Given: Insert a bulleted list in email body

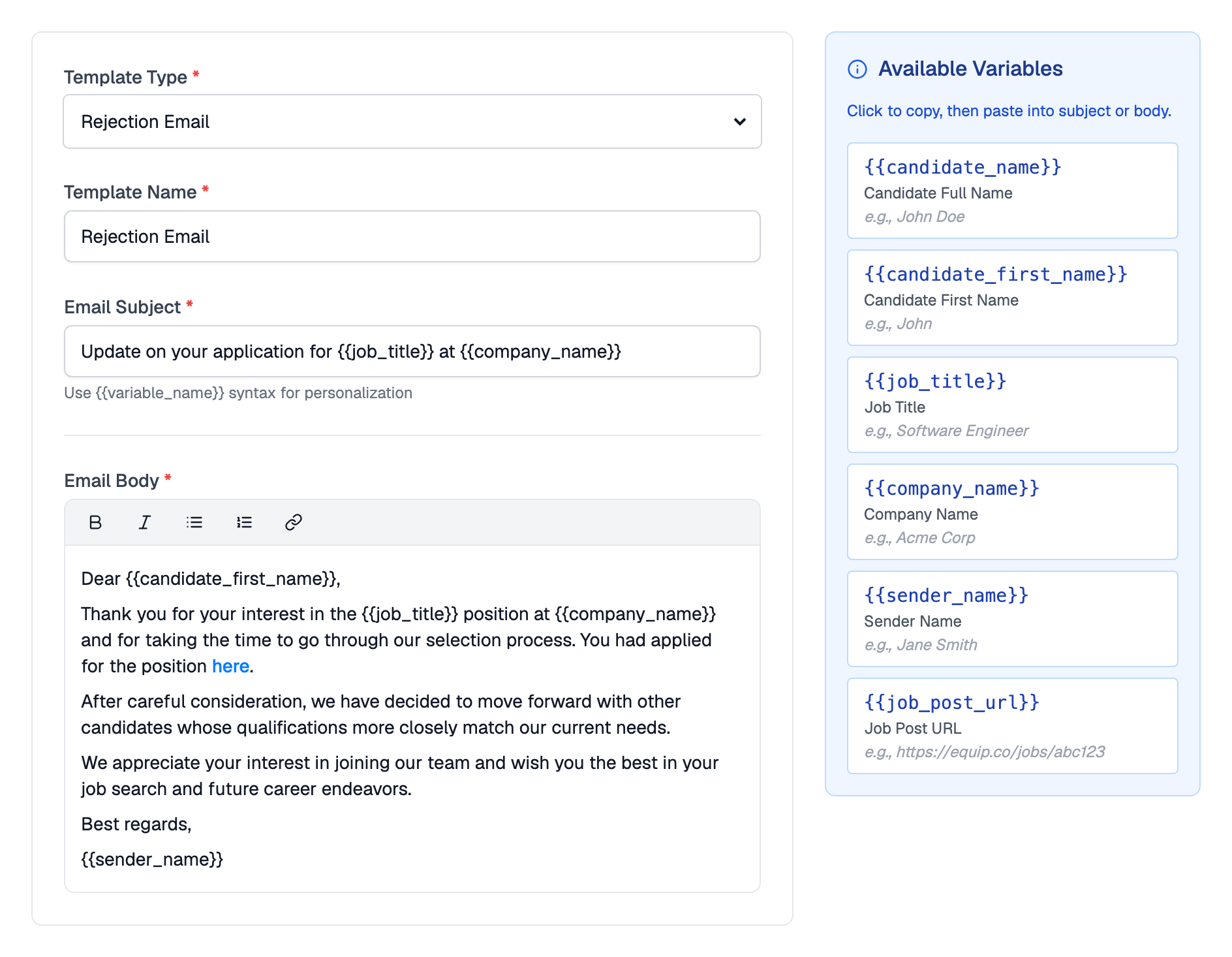Looking at the screenshot, I should tap(194, 522).
